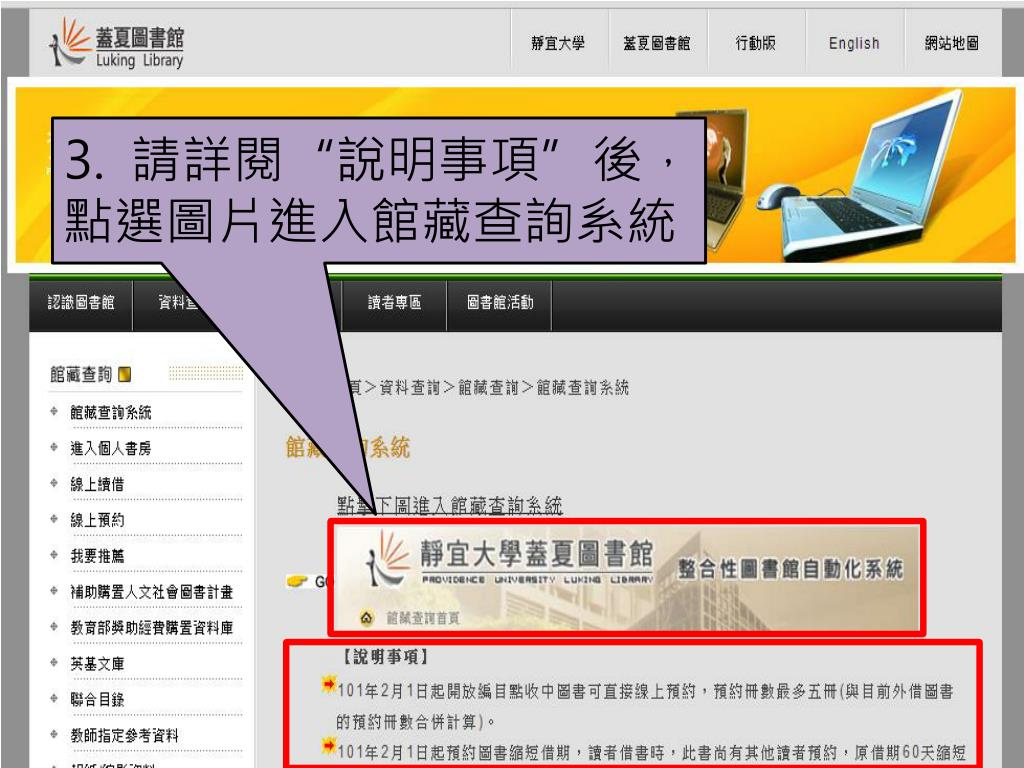1024x768 pixels.
Task: Click the Luking Library logo
Action: (x=117, y=43)
